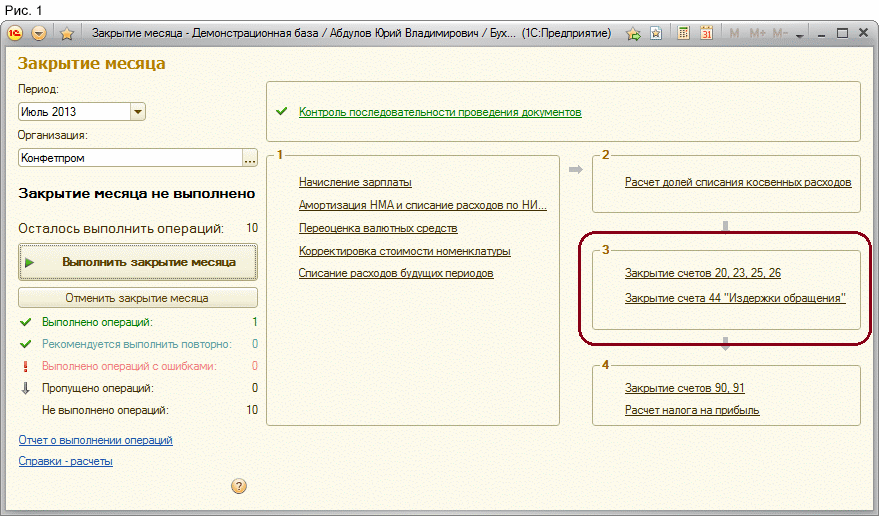Image resolution: width=879 pixels, height=516 pixels.
Task: Click Закрытие месяца не выполнено status text
Action: tap(137, 194)
